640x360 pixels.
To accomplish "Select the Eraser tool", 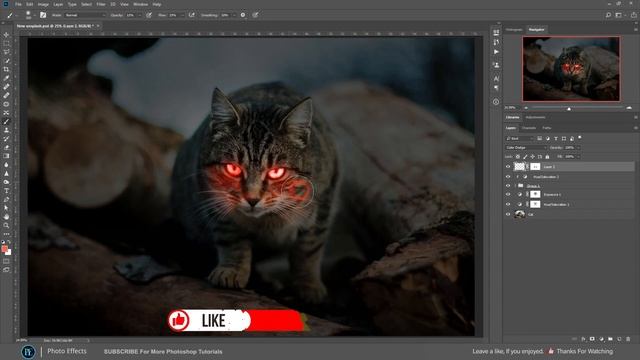I will pos(6,147).
